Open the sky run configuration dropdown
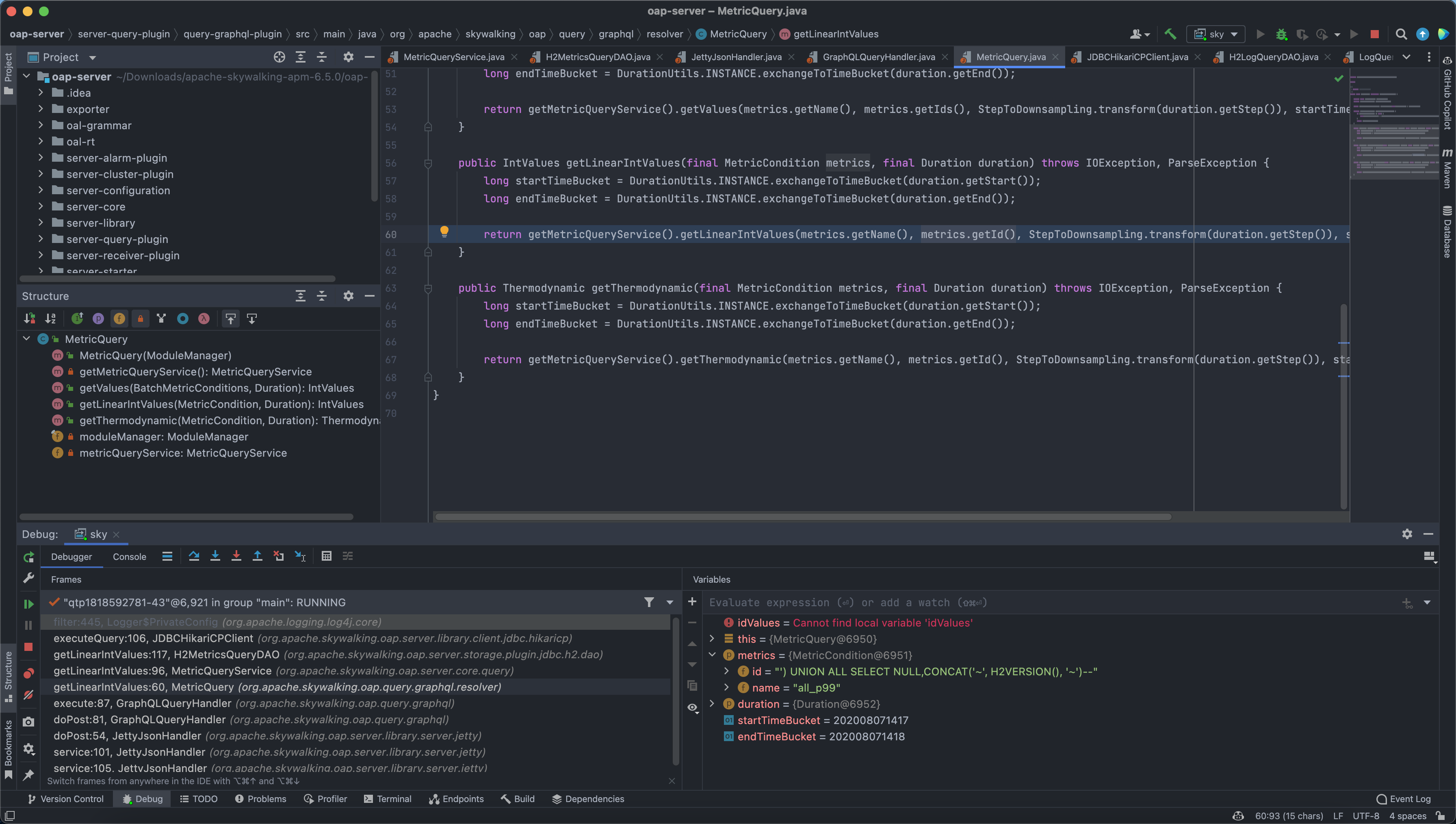Screen dimensions: 1456x824 point(1216,34)
